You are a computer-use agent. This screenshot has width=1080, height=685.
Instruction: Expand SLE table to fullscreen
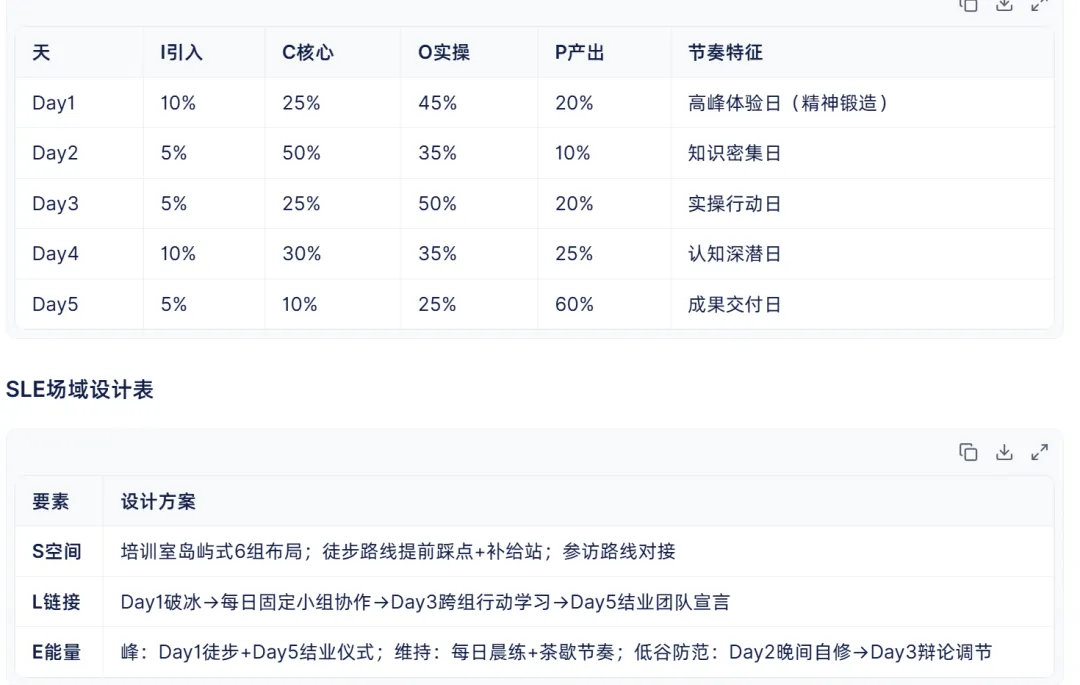coord(1039,452)
